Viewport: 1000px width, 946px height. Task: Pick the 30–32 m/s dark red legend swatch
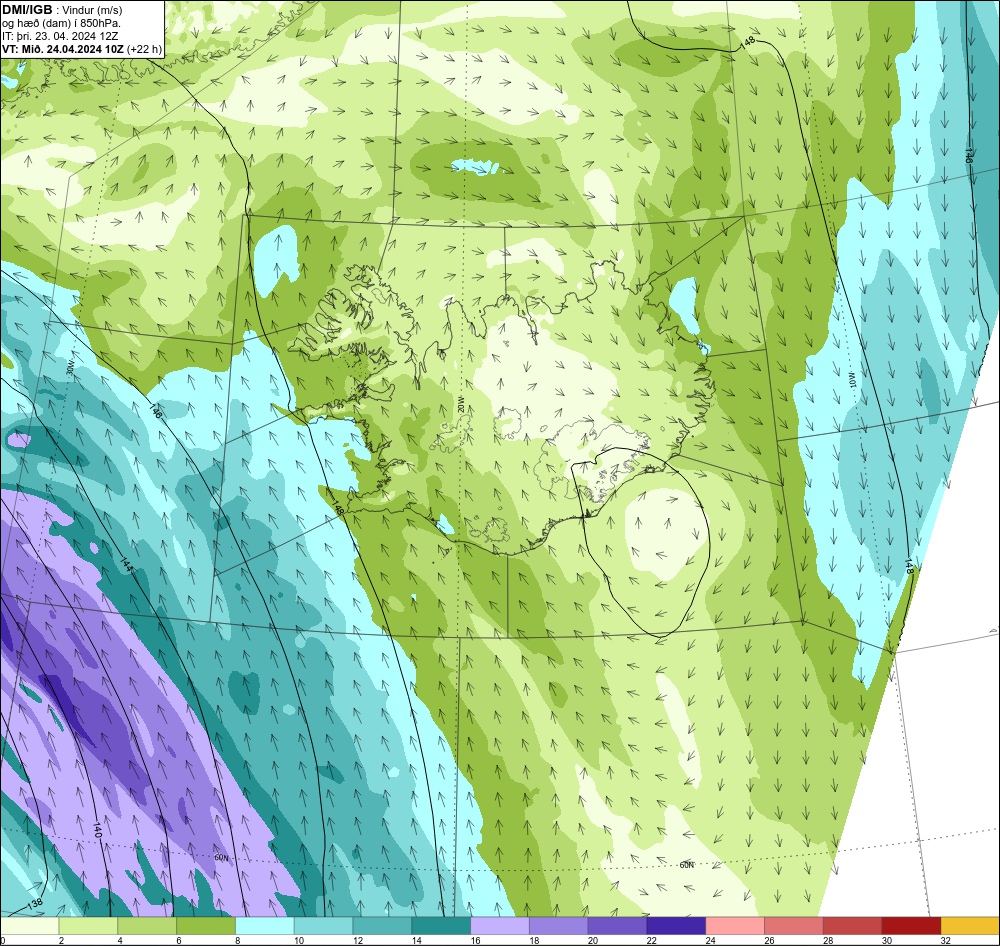click(x=911, y=926)
